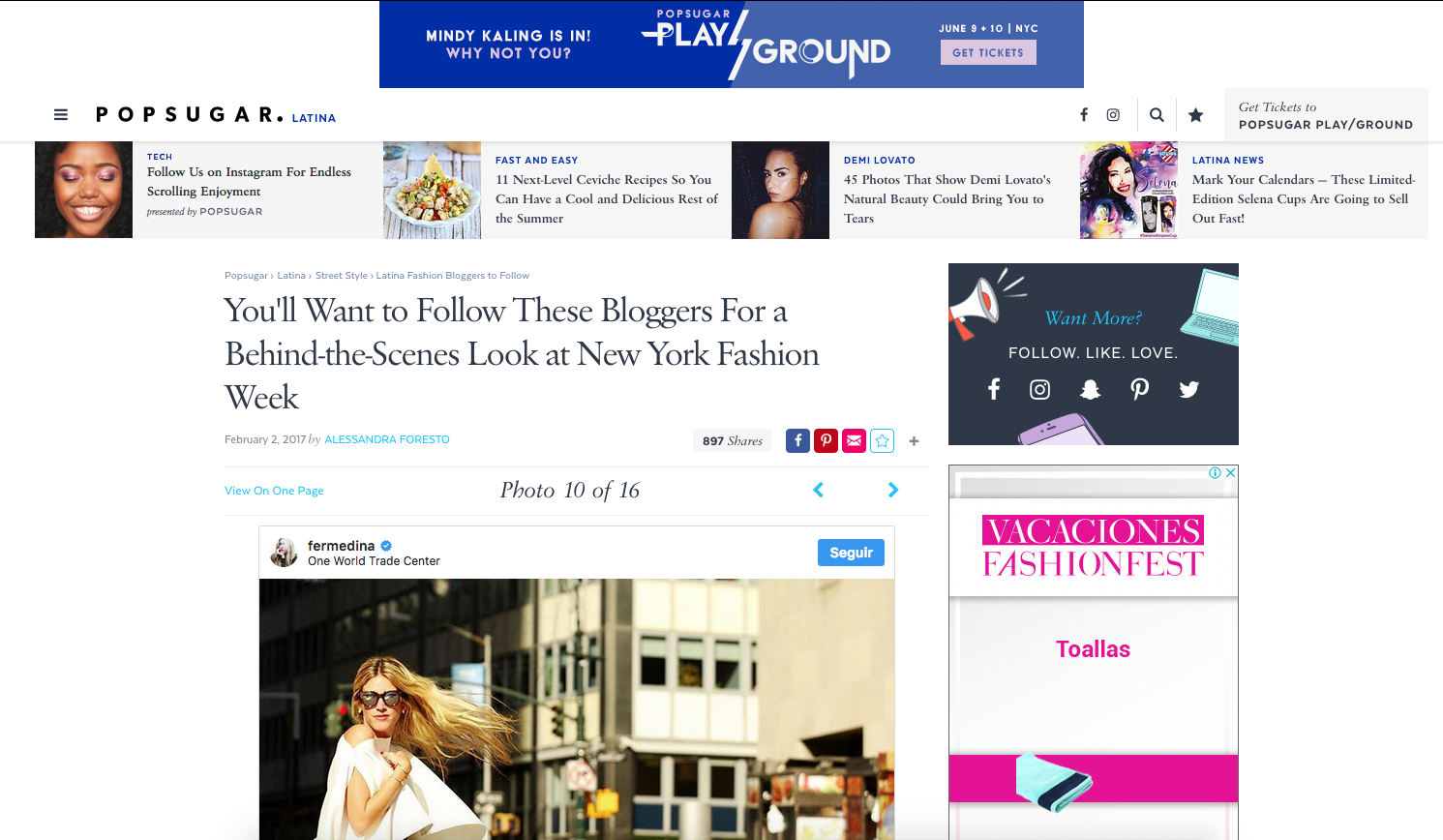The height and width of the screenshot is (840, 1443).
Task: Go to next photo with right arrow
Action: tap(893, 490)
